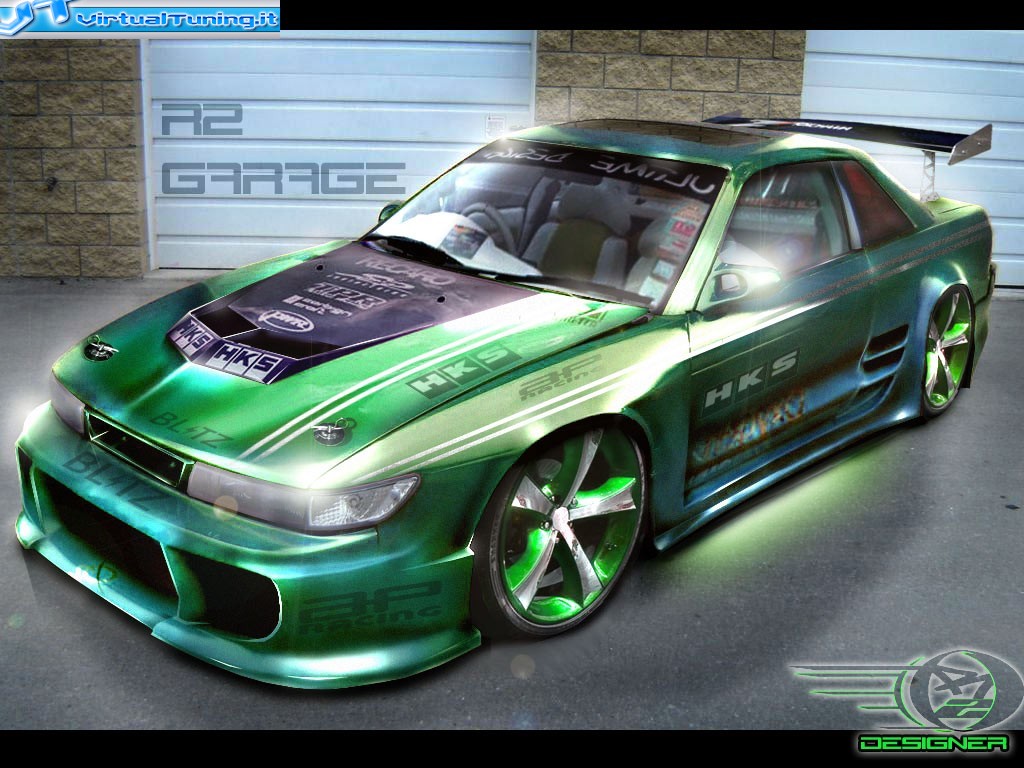Click the rear green alloy wheel
Viewport: 1024px width, 768px height.
(947, 350)
